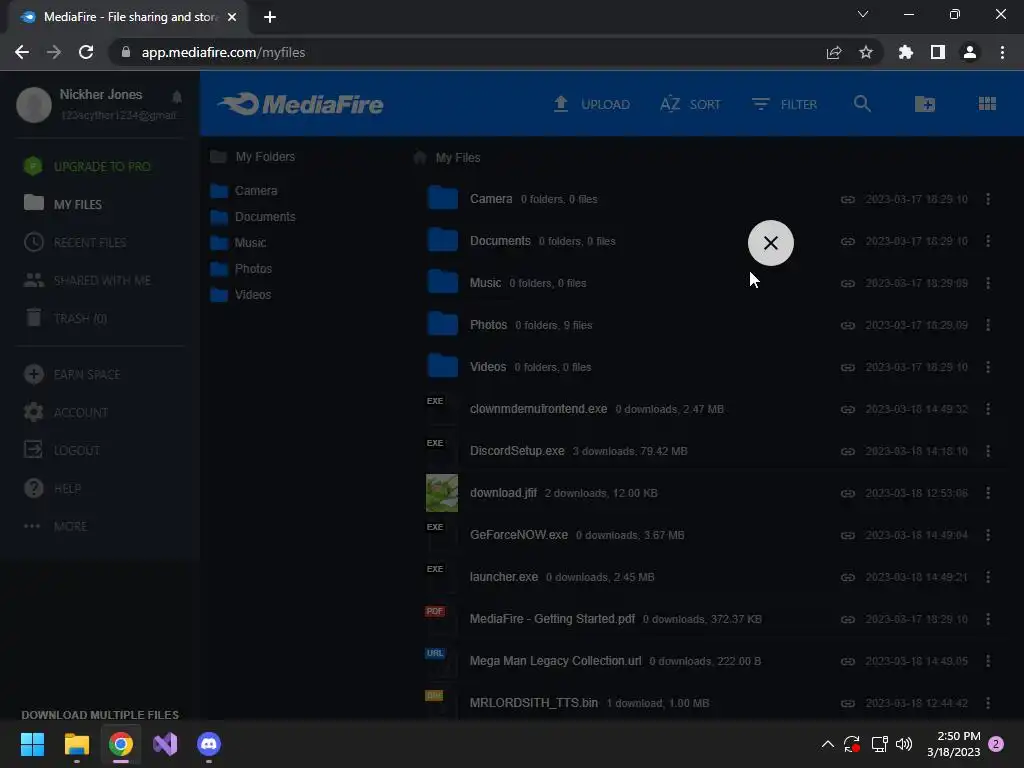
Task: Open Account settings
Action: (65, 412)
